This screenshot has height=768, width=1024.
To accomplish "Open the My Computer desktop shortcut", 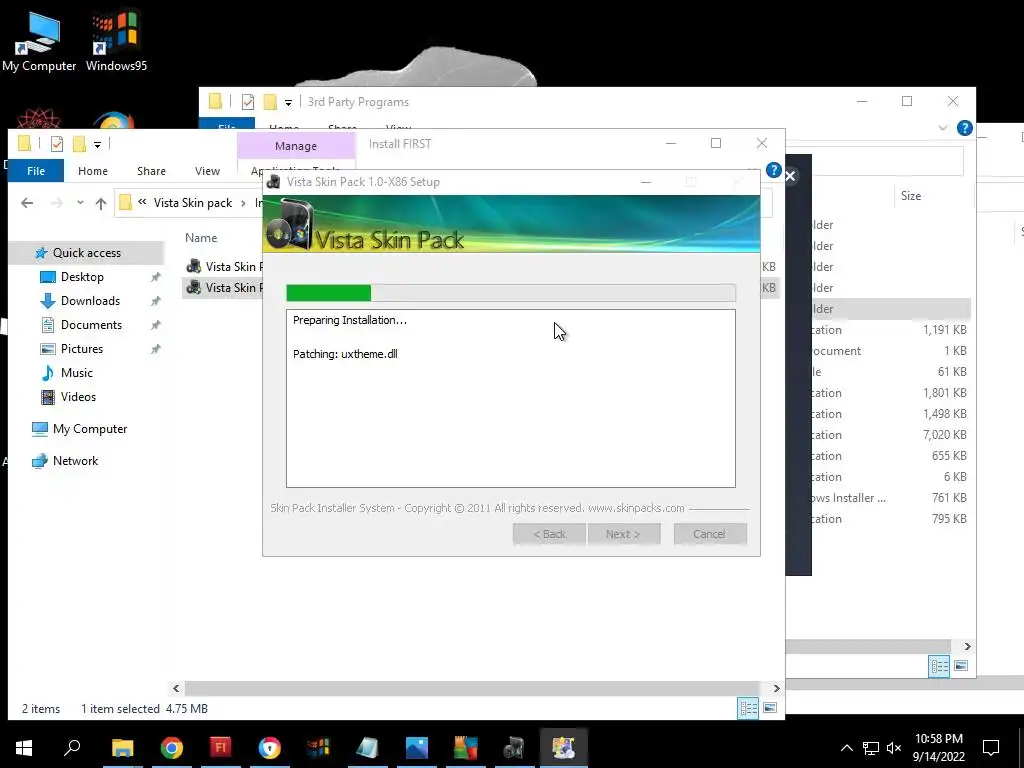I will (39, 42).
